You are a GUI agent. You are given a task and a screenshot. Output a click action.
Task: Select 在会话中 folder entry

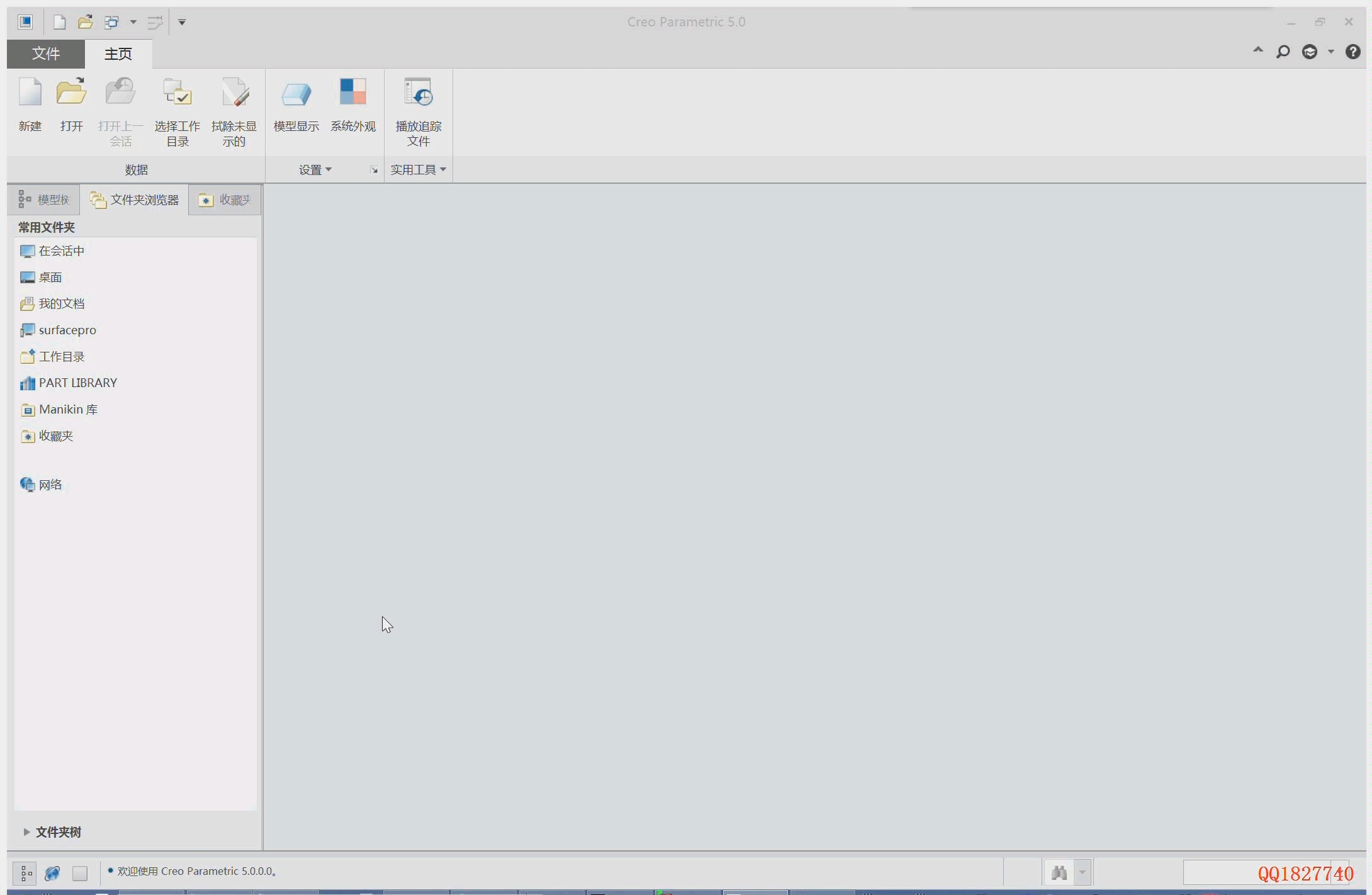tap(135, 251)
